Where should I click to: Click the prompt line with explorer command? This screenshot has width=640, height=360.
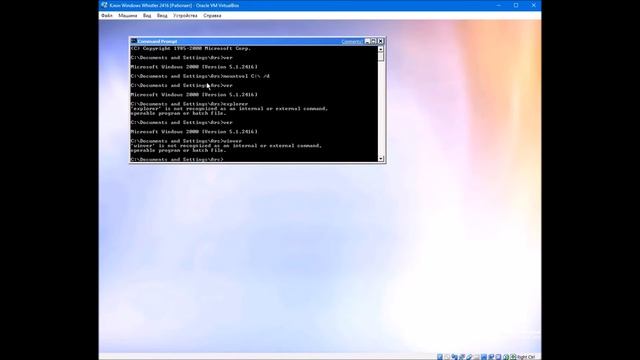tap(189, 104)
